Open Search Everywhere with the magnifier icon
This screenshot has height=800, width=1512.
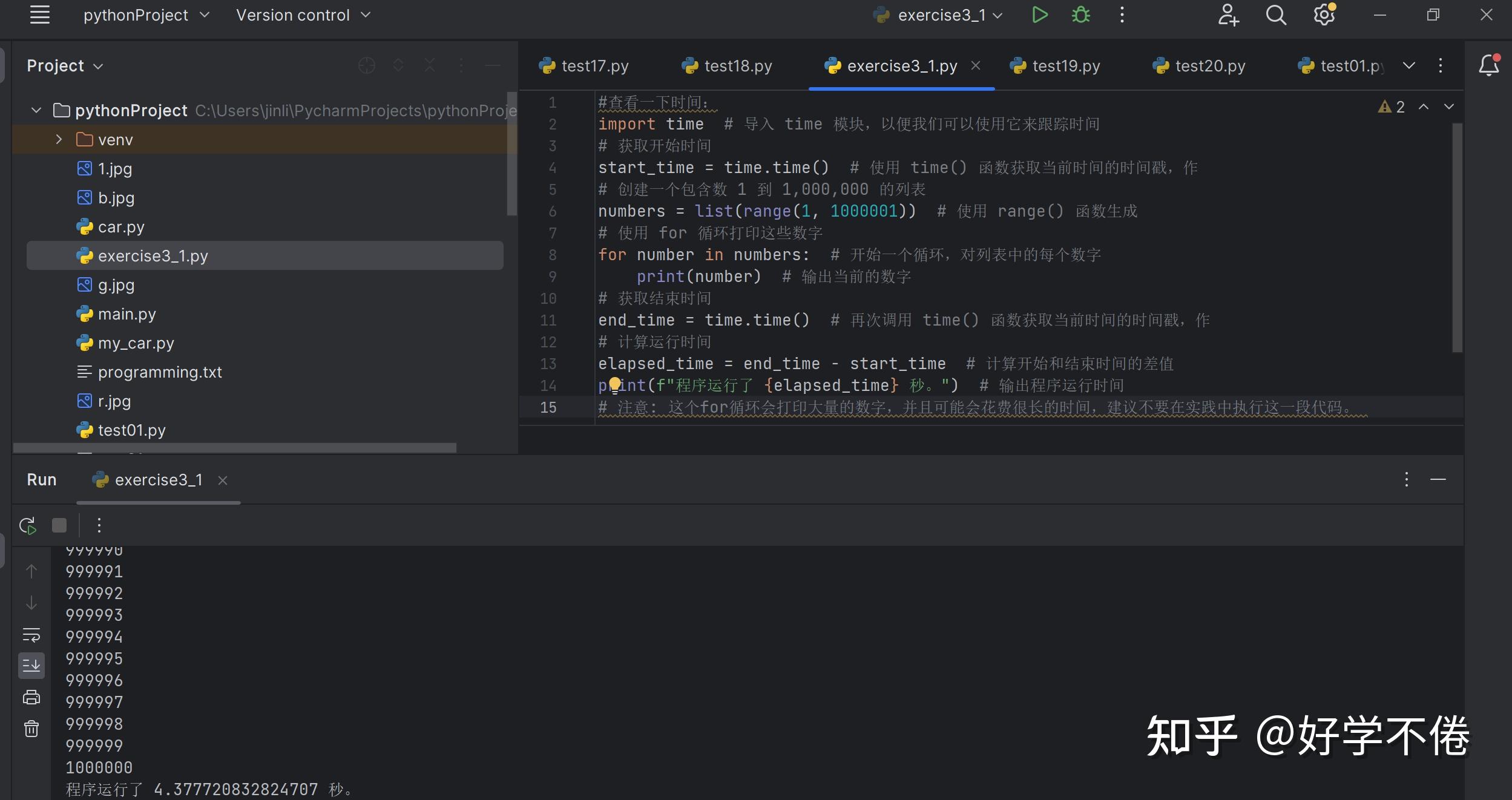[x=1276, y=15]
